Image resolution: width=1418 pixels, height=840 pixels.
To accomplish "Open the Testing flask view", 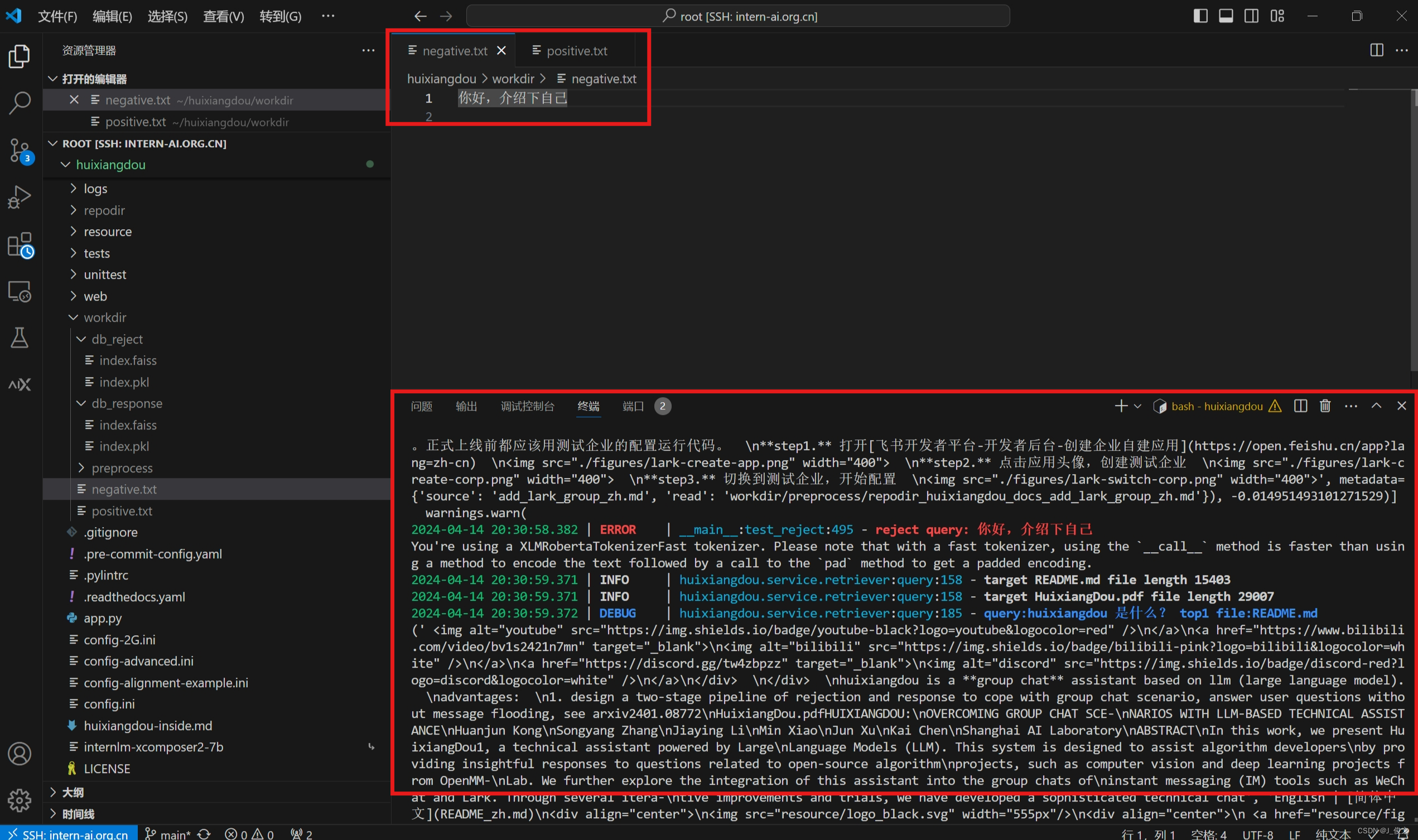I will coord(20,338).
